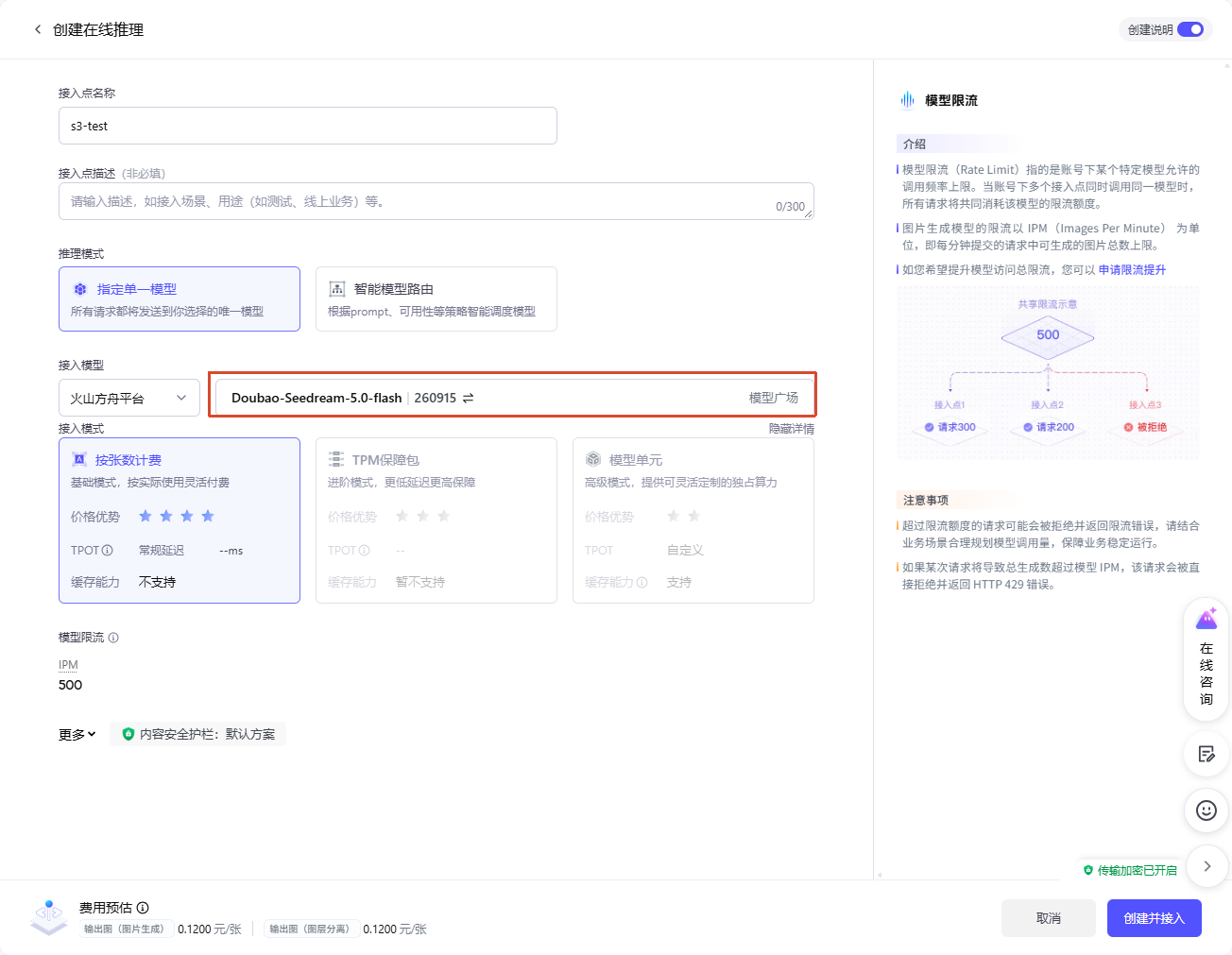The width and height of the screenshot is (1232, 955).
Task: Click the smiley face satisfaction icon
Action: click(1206, 810)
